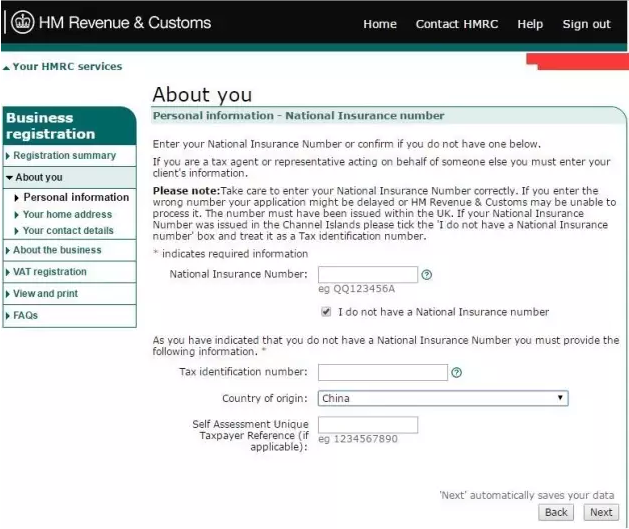Screen dimensions: 629x529
Task: Click help icon next to Tax identification number
Action: pos(457,372)
